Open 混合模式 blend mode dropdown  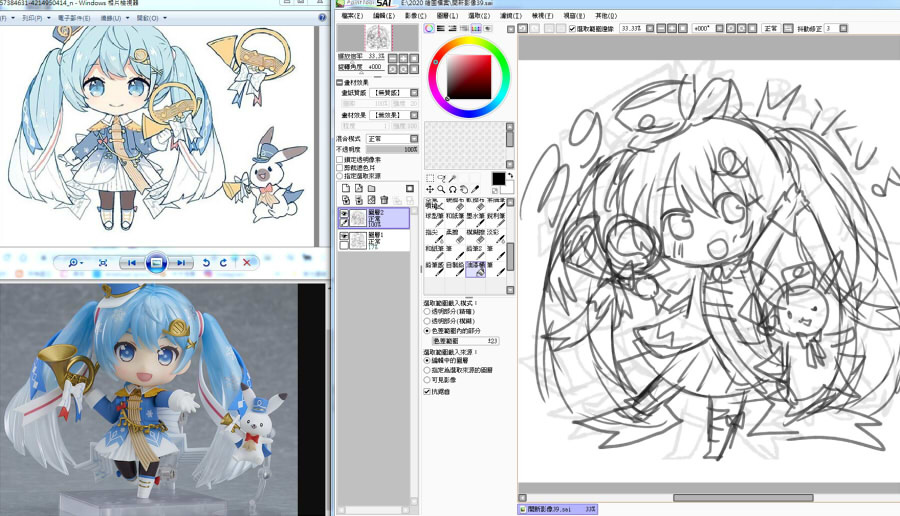point(414,139)
